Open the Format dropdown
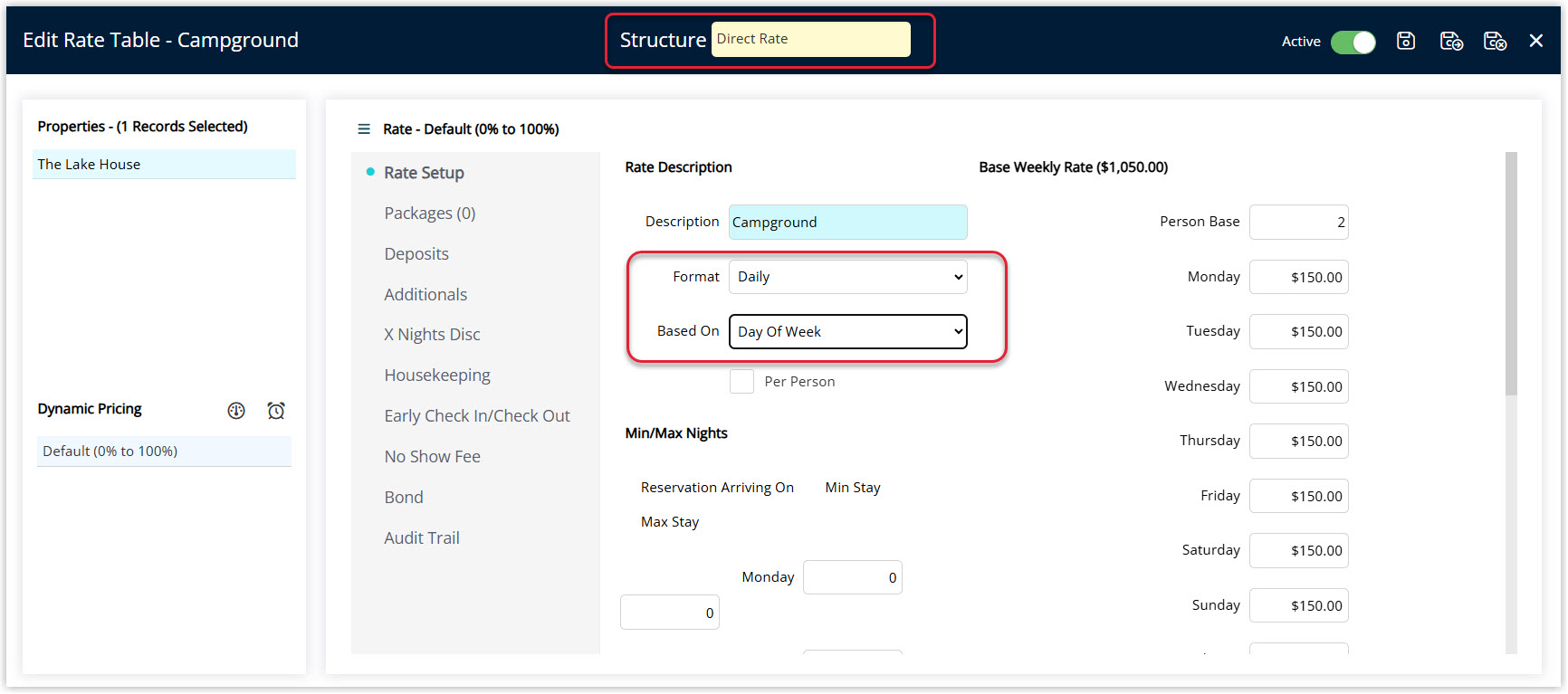The height and width of the screenshot is (694, 1568). tap(847, 277)
